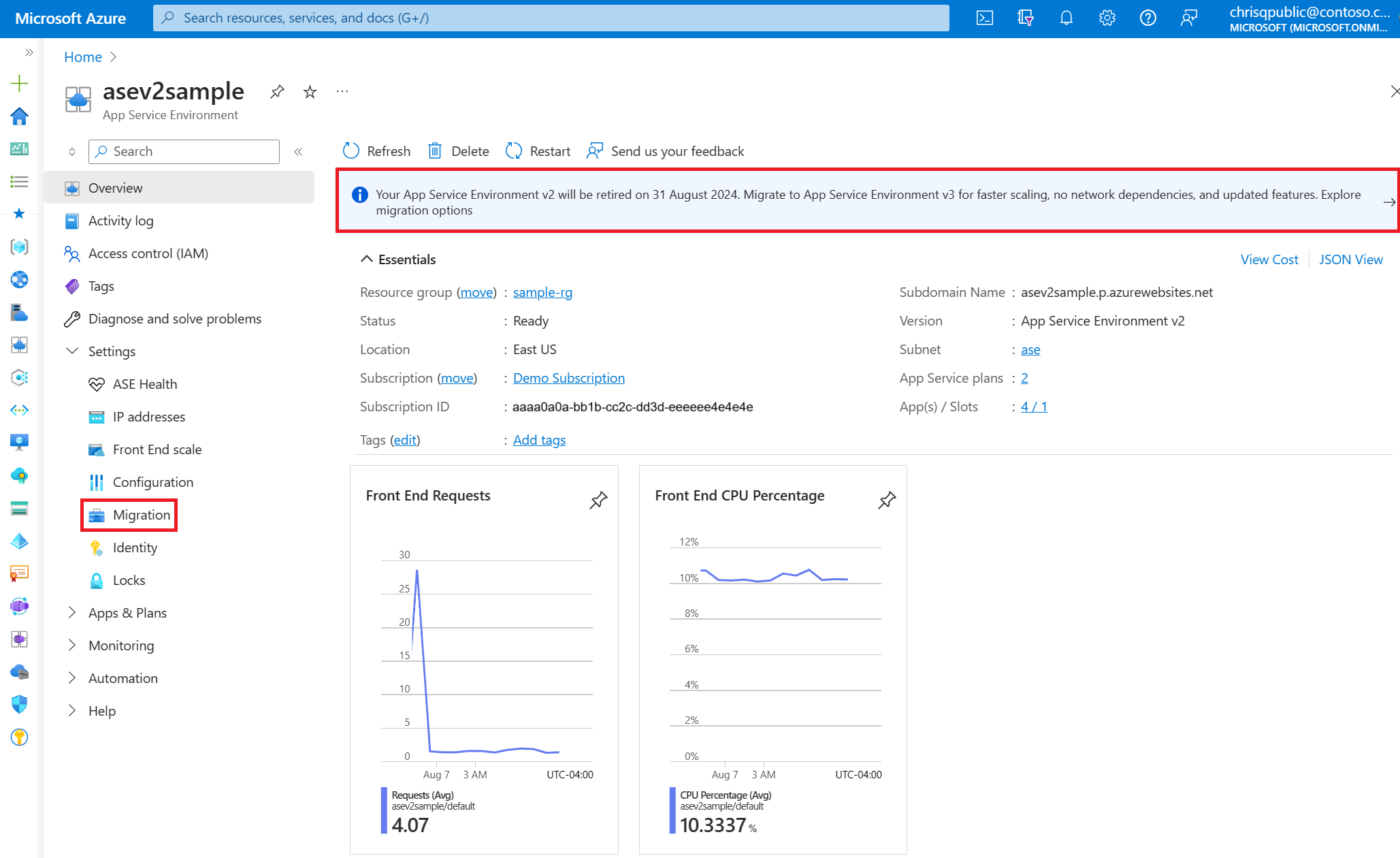The image size is (1400, 858).
Task: Click the Demo Subscription link
Action: click(568, 377)
